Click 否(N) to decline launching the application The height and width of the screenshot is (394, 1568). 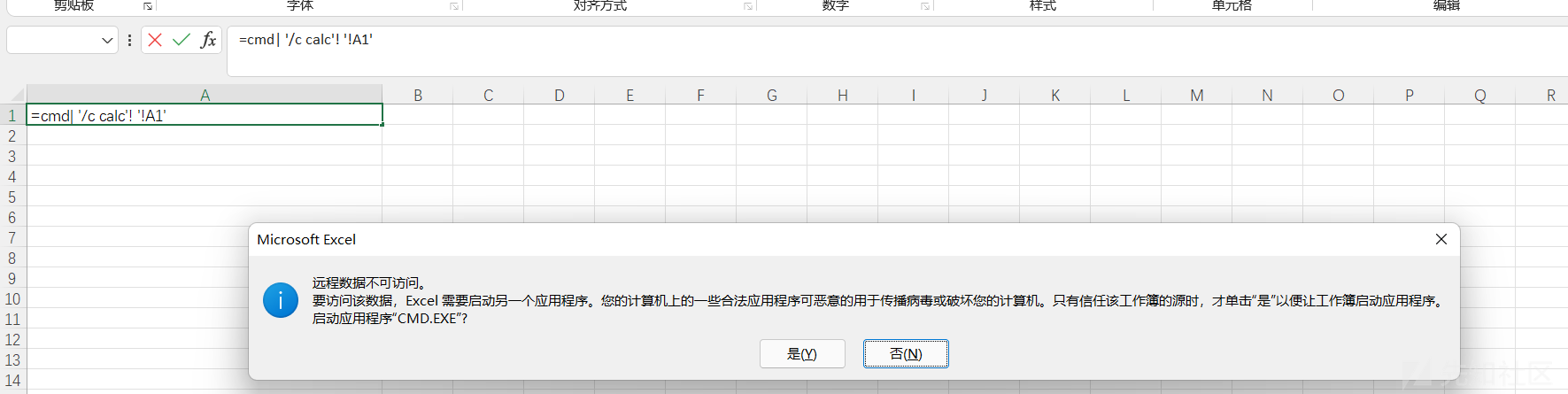(906, 353)
